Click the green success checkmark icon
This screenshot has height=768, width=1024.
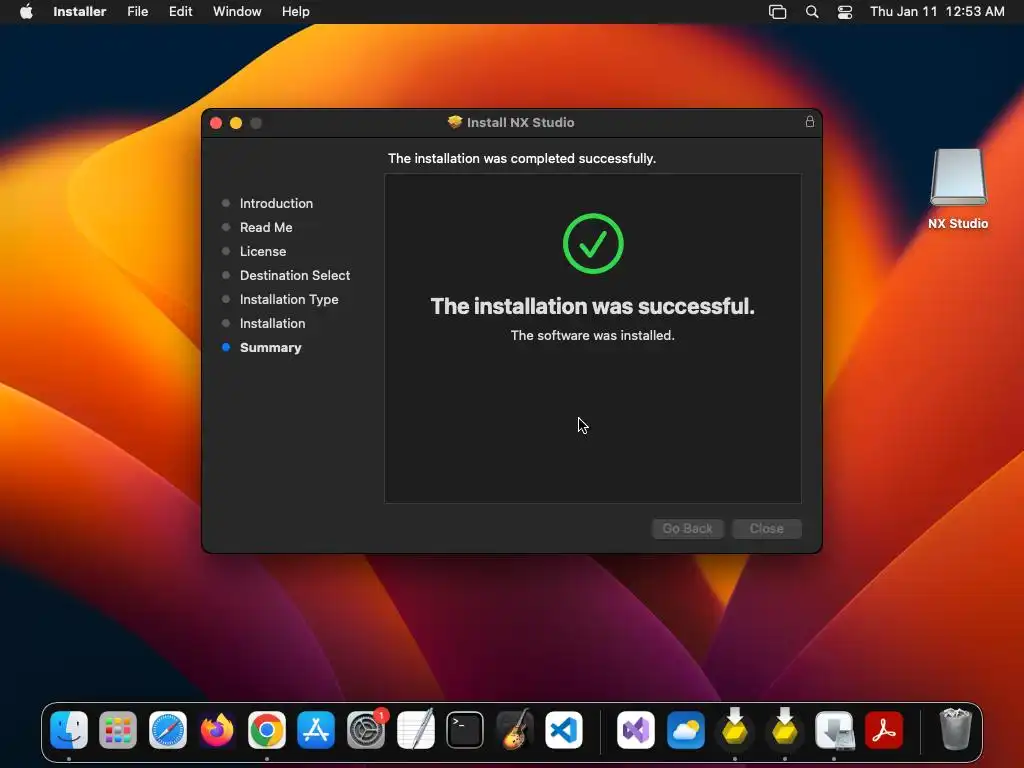(593, 244)
